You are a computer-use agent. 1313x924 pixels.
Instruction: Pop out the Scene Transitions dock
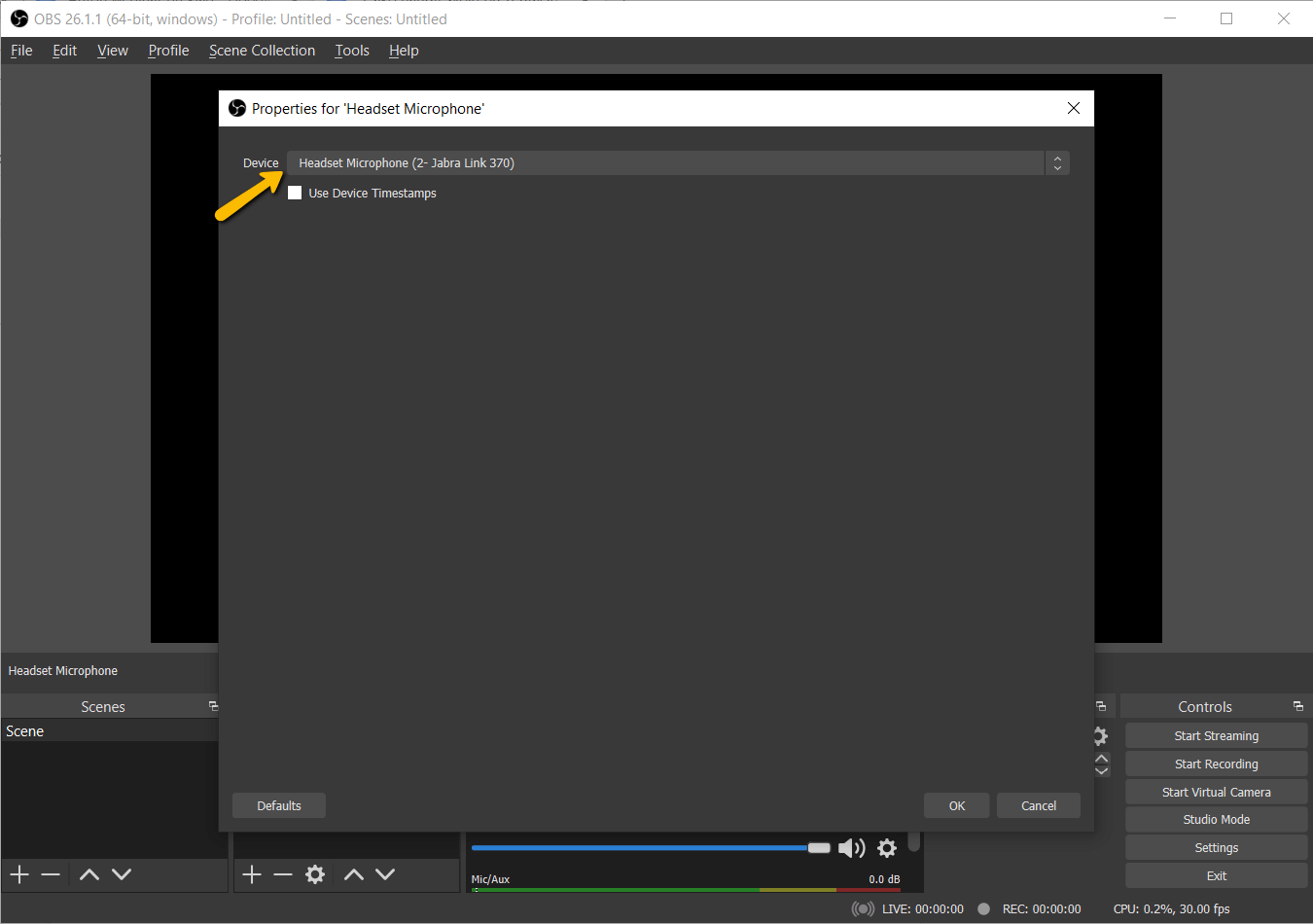pyautogui.click(x=1101, y=706)
